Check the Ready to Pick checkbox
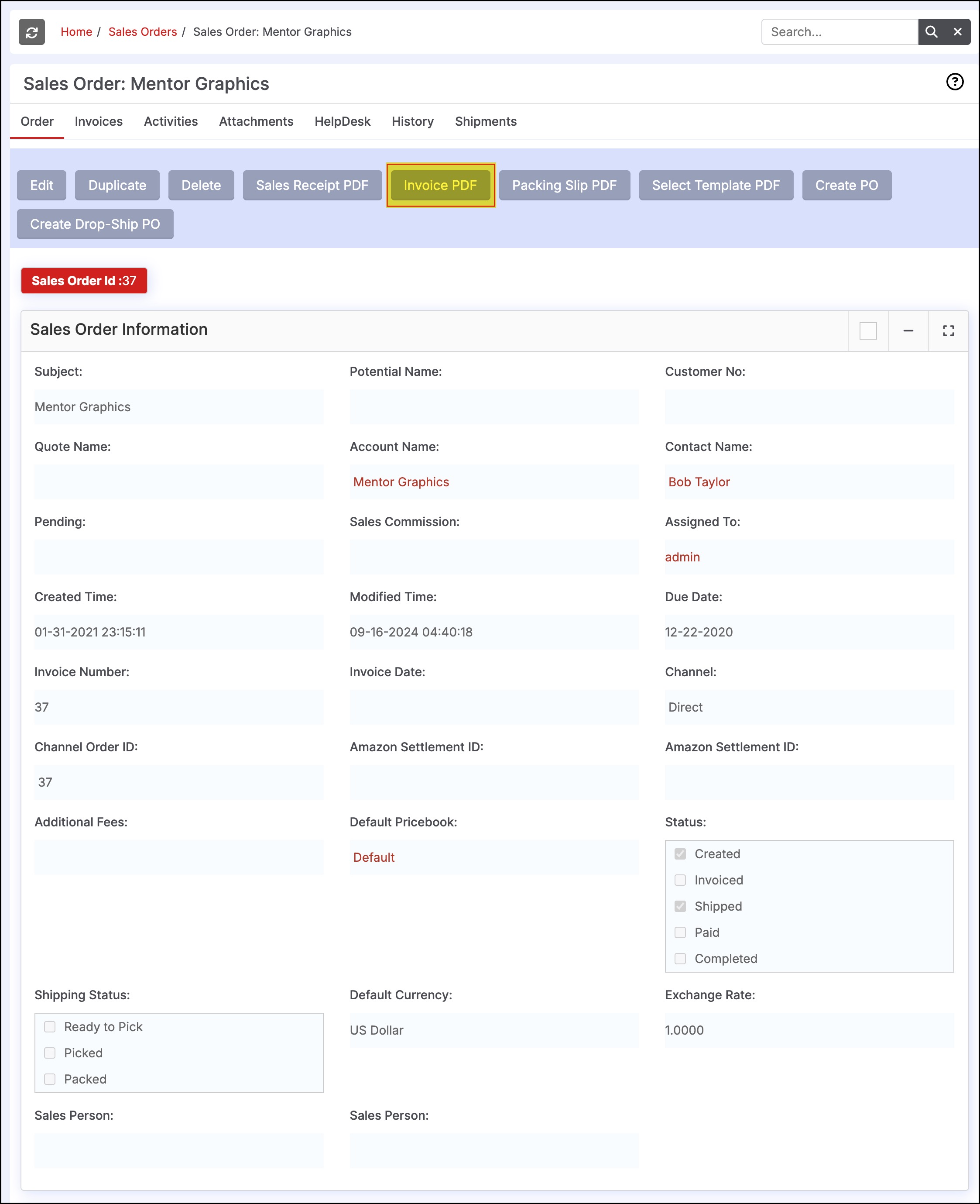Screen dimensions: 980x1204 50,1027
